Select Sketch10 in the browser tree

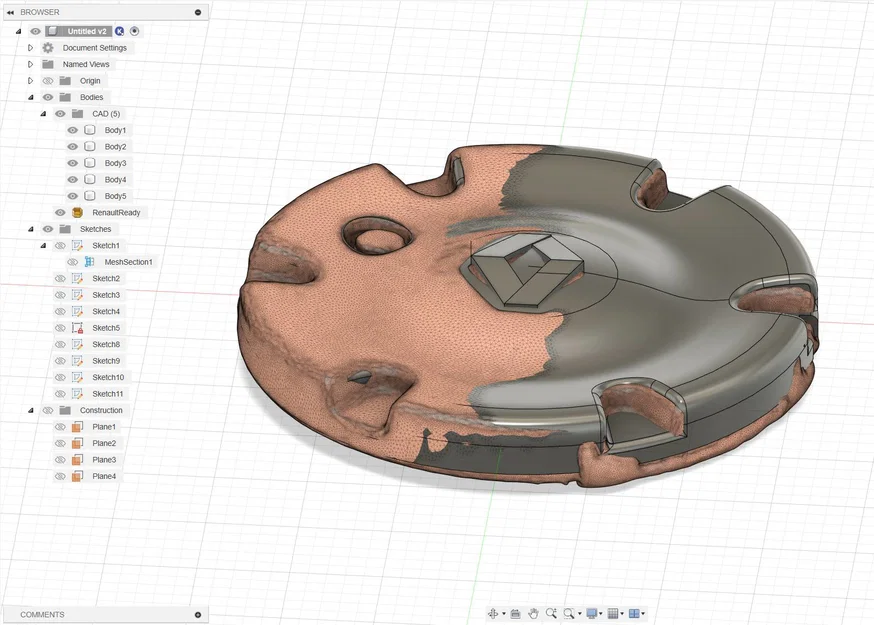108,377
